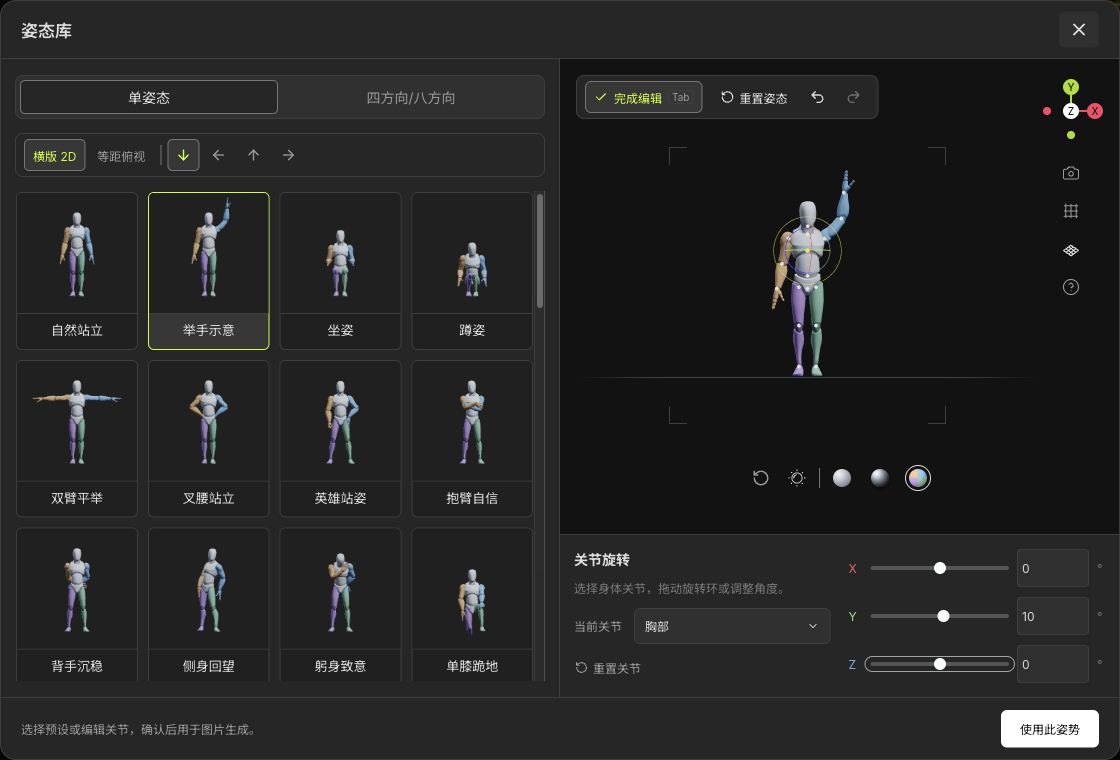Image resolution: width=1120 pixels, height=760 pixels.
Task: Select the 躬身致意 pose thumbnail
Action: (x=341, y=604)
